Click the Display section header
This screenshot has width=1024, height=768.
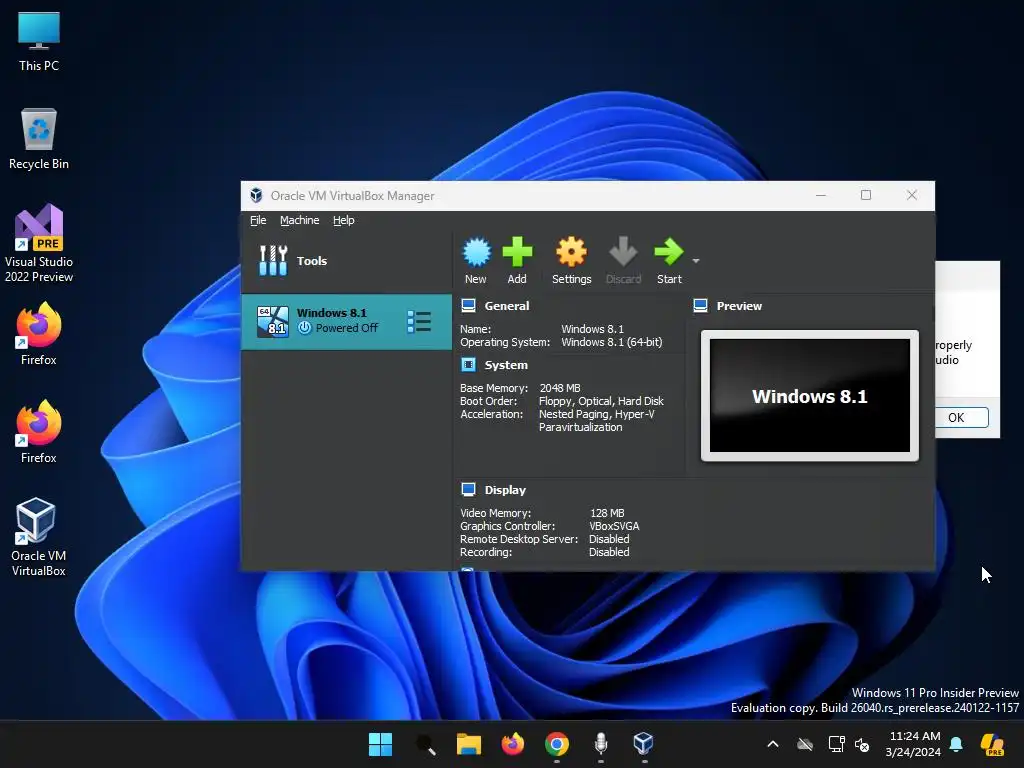point(505,490)
